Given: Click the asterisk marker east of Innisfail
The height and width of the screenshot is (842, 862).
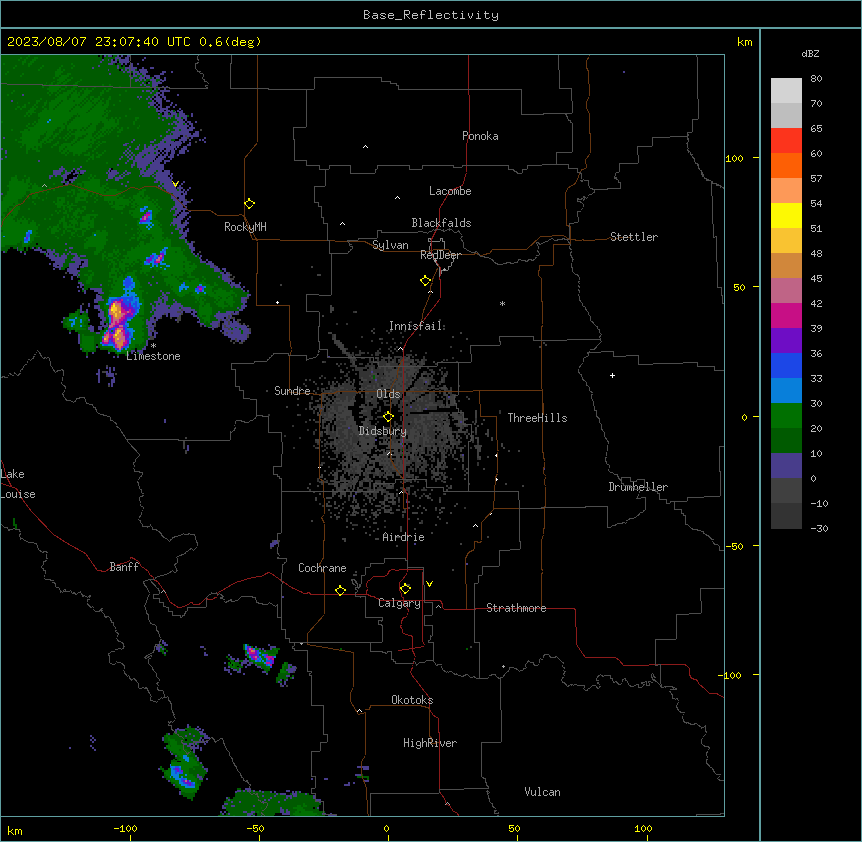Looking at the screenshot, I should click(x=502, y=303).
